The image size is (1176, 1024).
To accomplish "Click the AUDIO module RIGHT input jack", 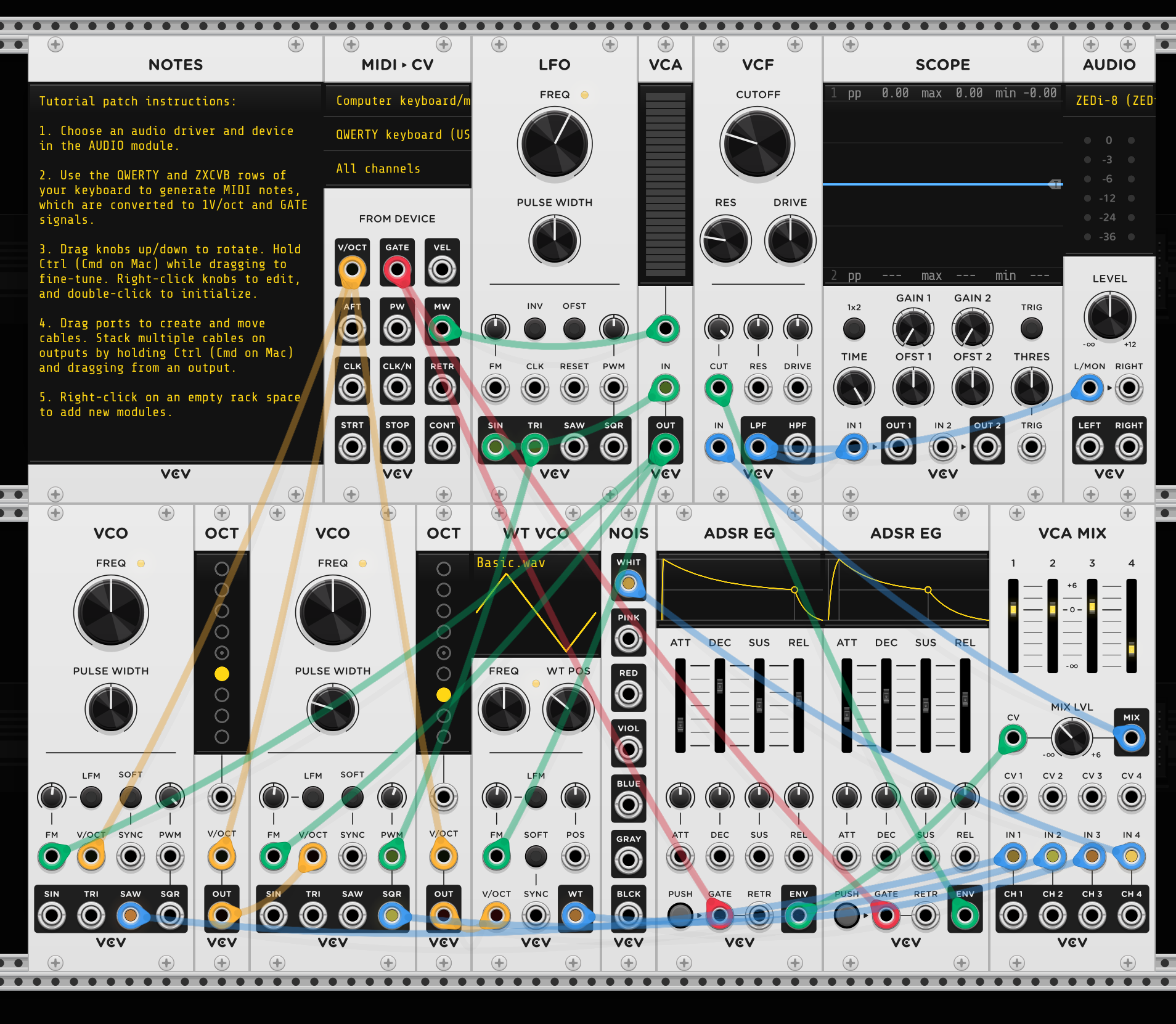I will click(1129, 448).
